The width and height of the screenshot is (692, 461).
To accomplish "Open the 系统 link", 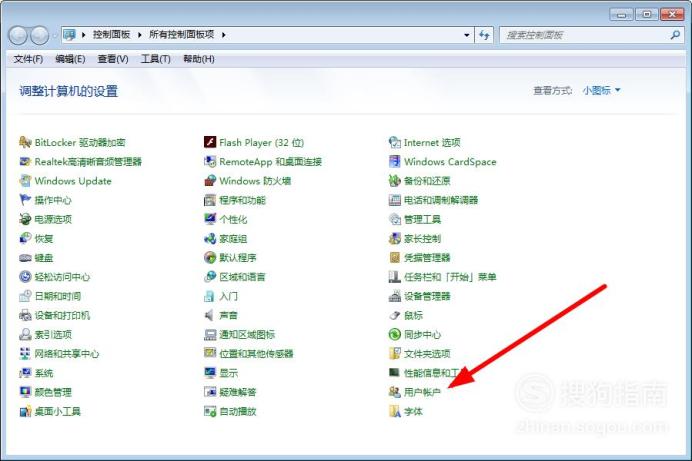I will tap(44, 373).
